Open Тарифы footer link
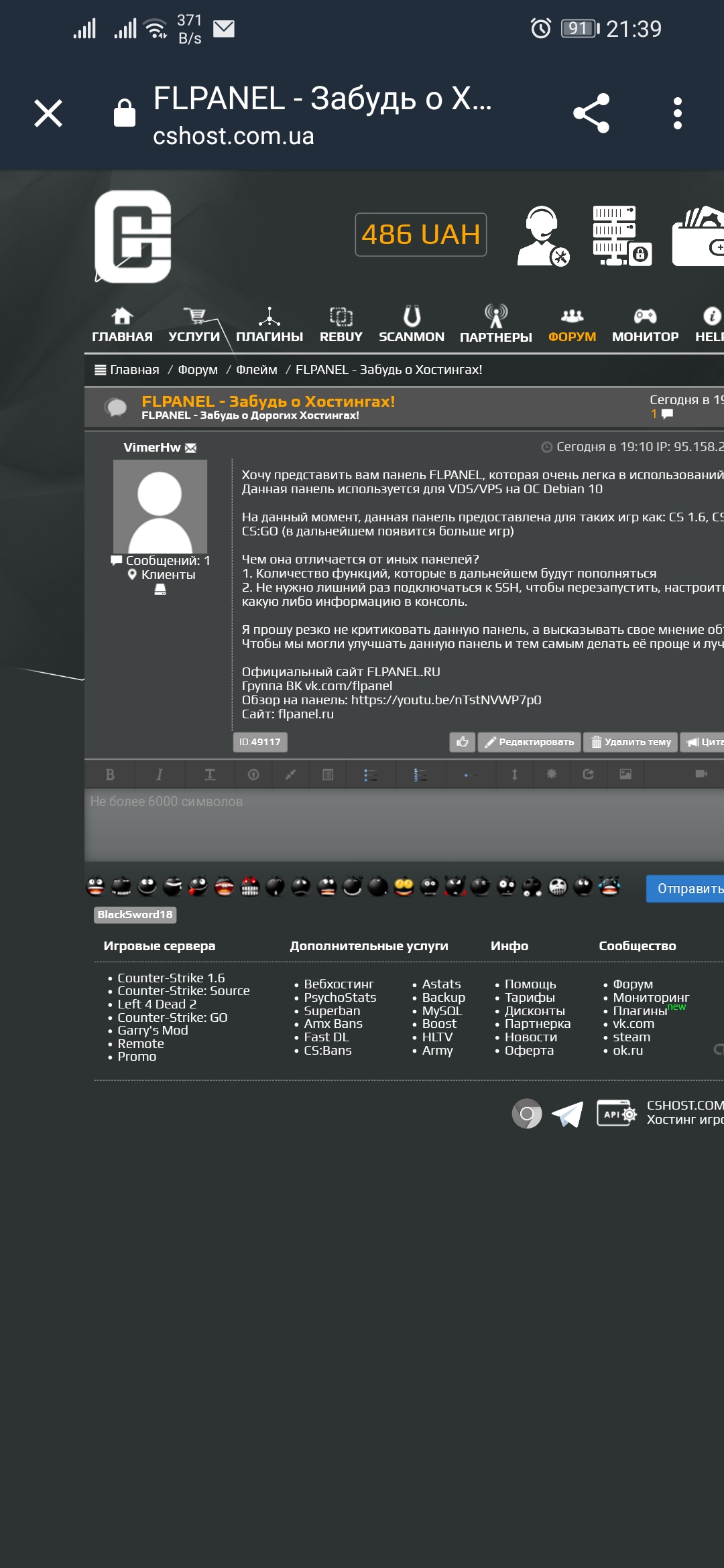This screenshot has height=1568, width=724. pyautogui.click(x=530, y=997)
